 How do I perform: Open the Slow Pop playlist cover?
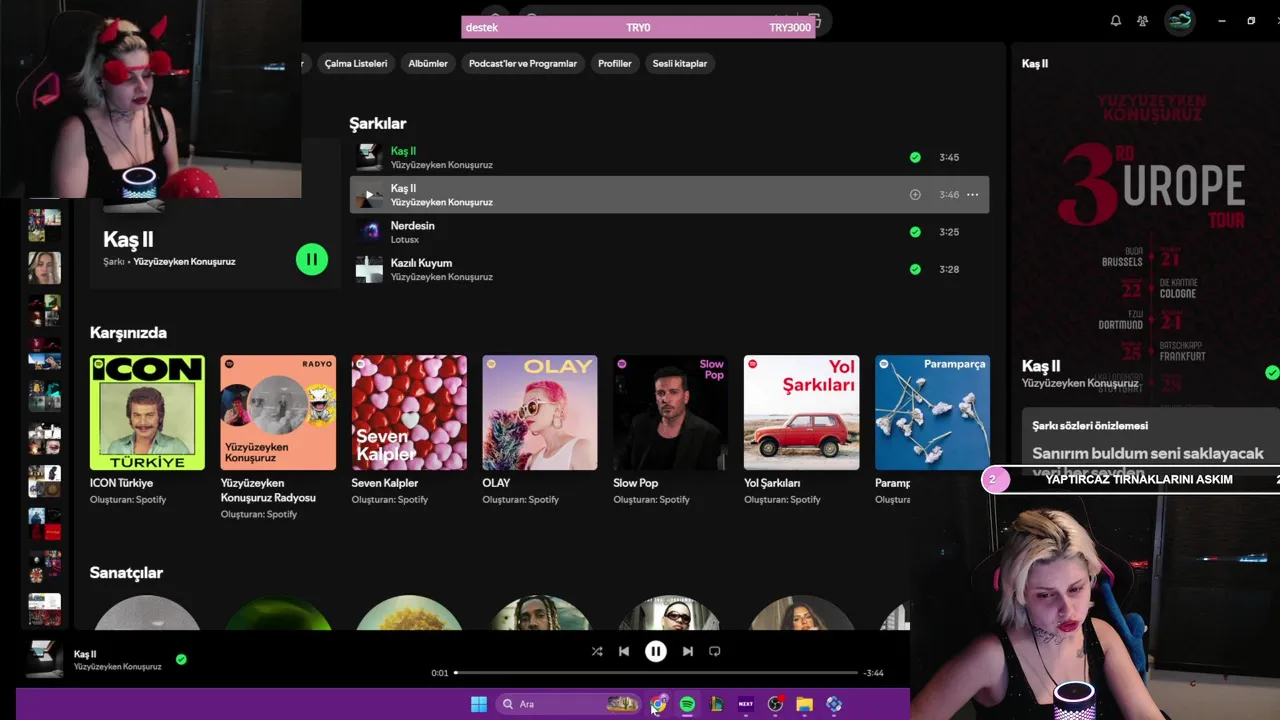[x=671, y=412]
